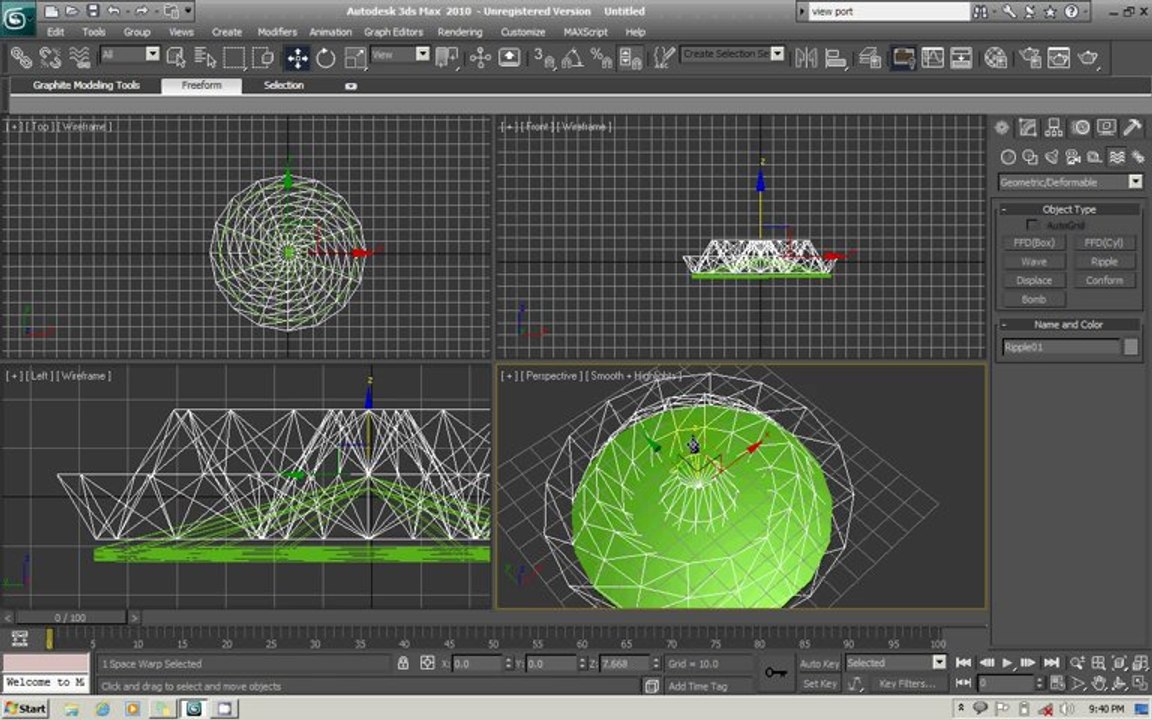Open the Geometric/Deformable category dropdown
Image resolution: width=1152 pixels, height=720 pixels.
pos(1135,181)
